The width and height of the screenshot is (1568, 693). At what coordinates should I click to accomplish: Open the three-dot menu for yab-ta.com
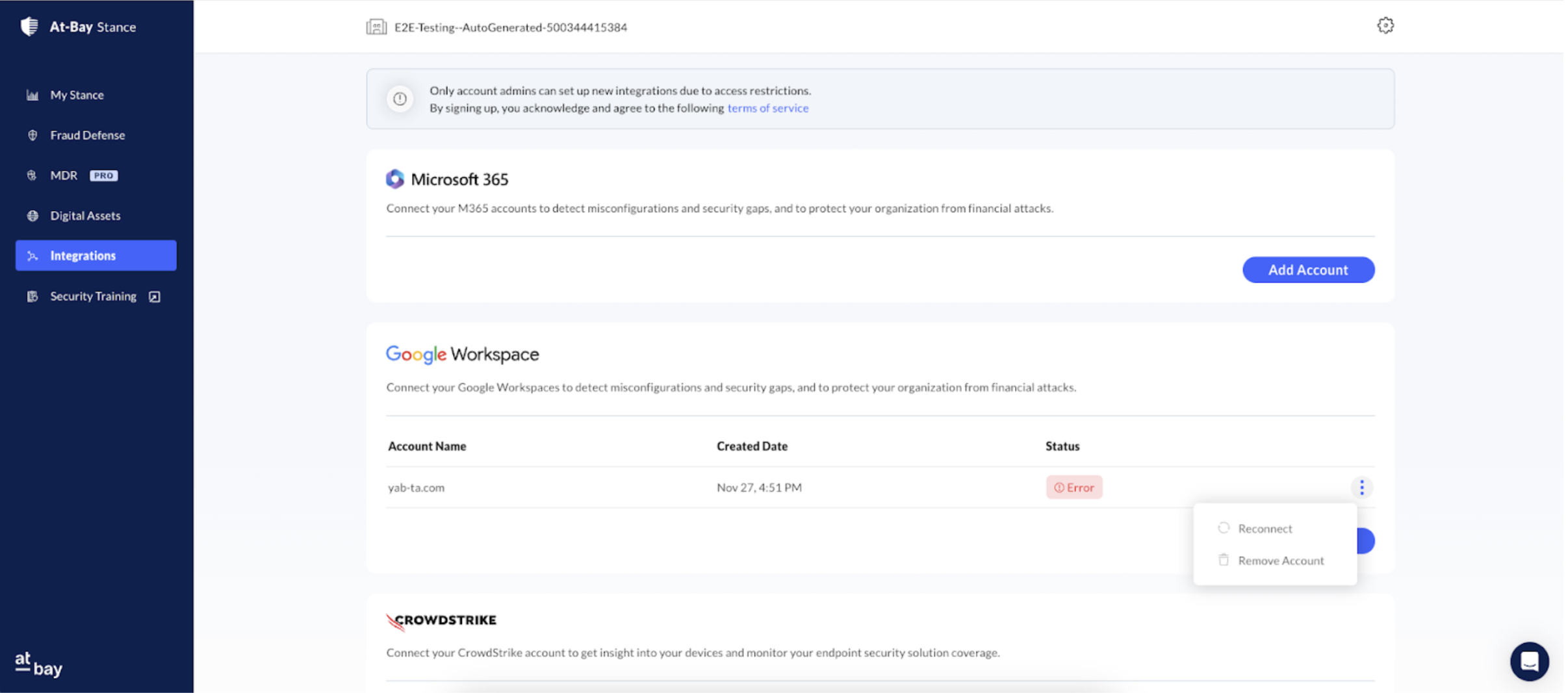[x=1361, y=487]
